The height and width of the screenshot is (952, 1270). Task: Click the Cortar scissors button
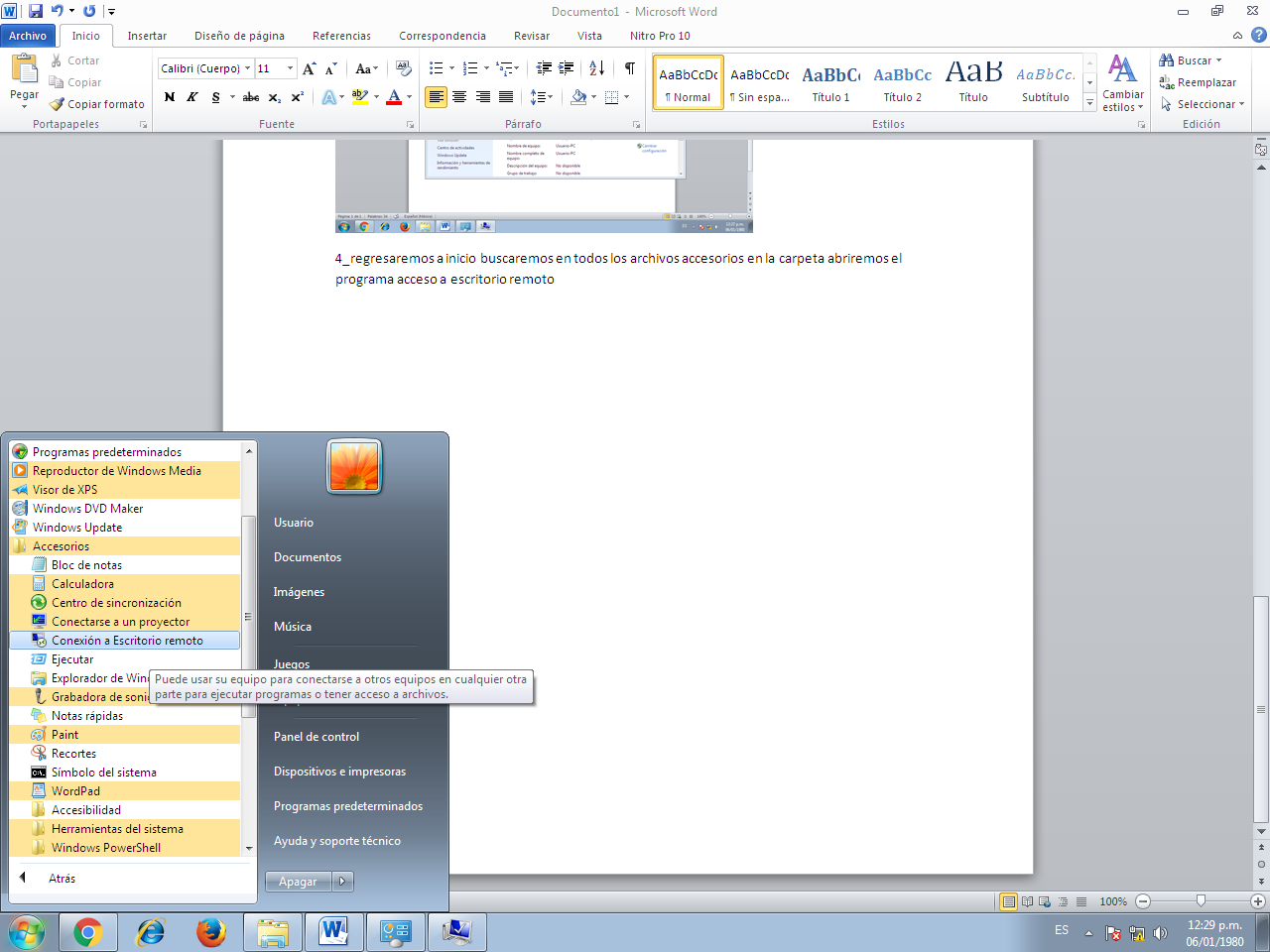point(75,60)
